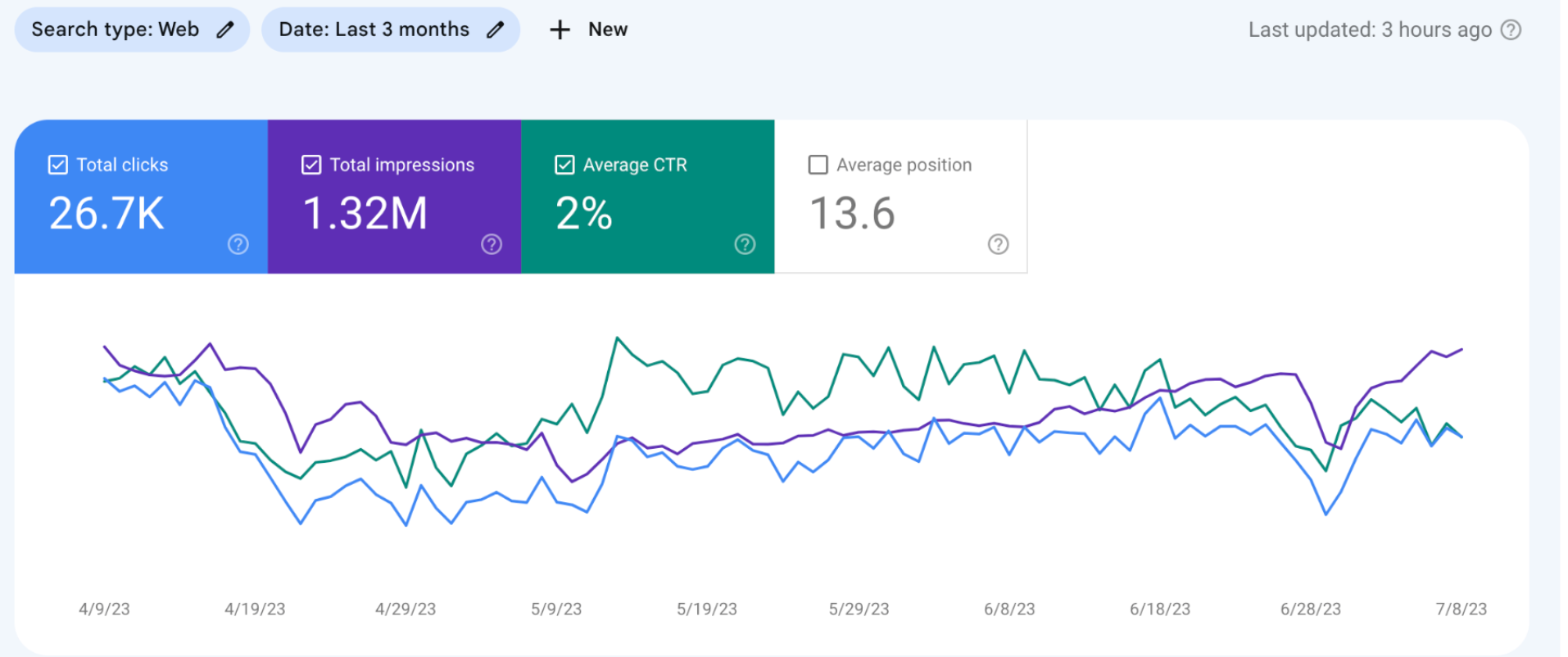The image size is (1568, 657).
Task: Open the Search type: Web filter chip
Action: [x=116, y=30]
